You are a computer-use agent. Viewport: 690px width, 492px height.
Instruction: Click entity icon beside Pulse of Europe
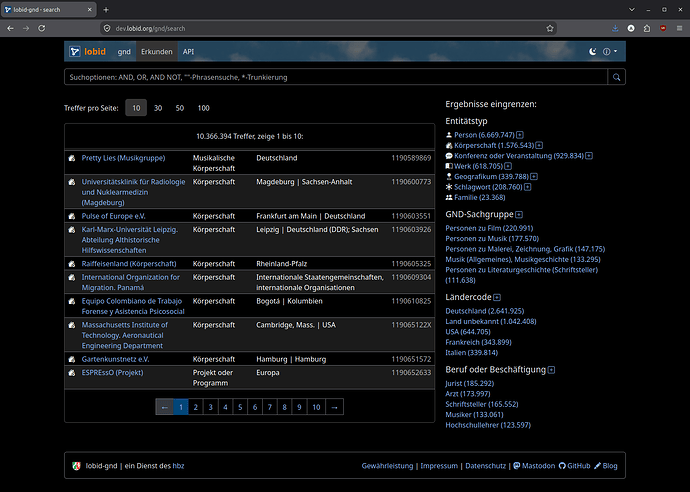(72, 216)
